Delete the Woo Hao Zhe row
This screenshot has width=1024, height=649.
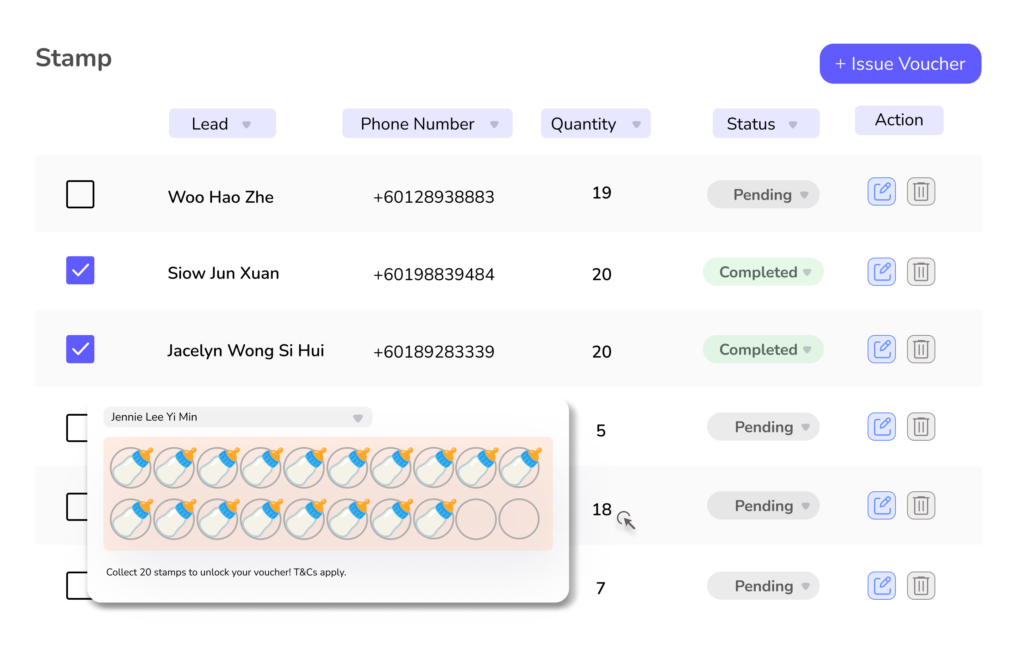[921, 192]
